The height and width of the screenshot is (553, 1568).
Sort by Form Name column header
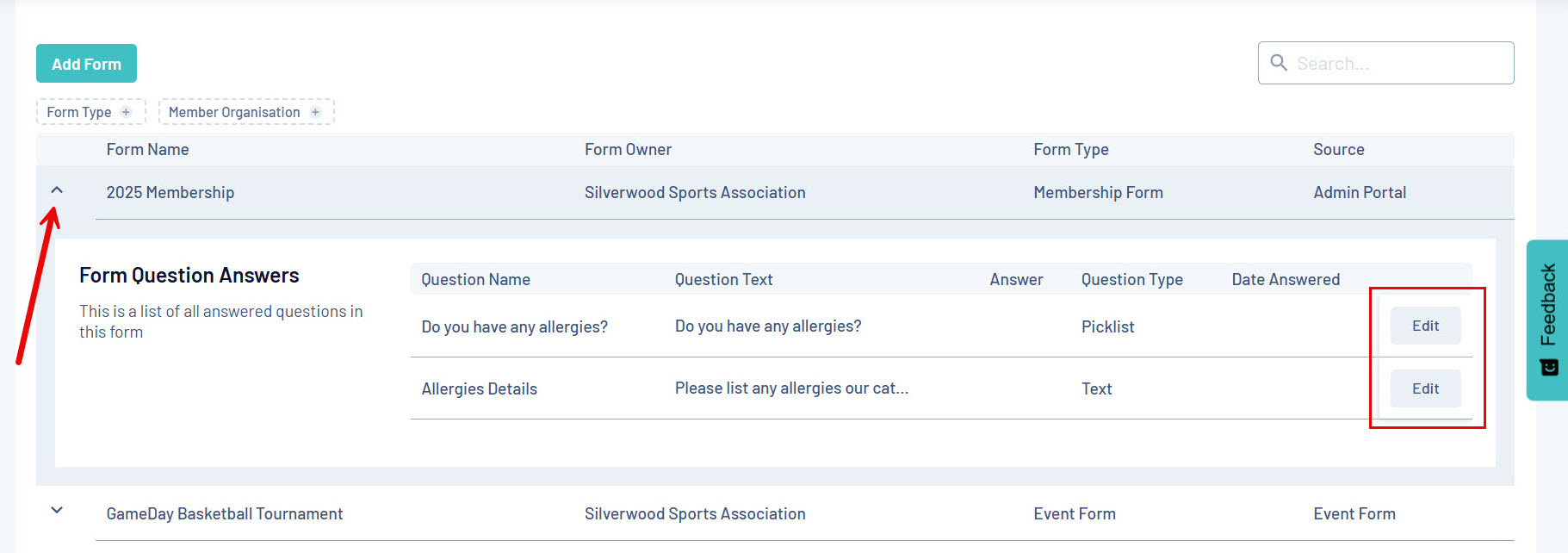pos(147,150)
